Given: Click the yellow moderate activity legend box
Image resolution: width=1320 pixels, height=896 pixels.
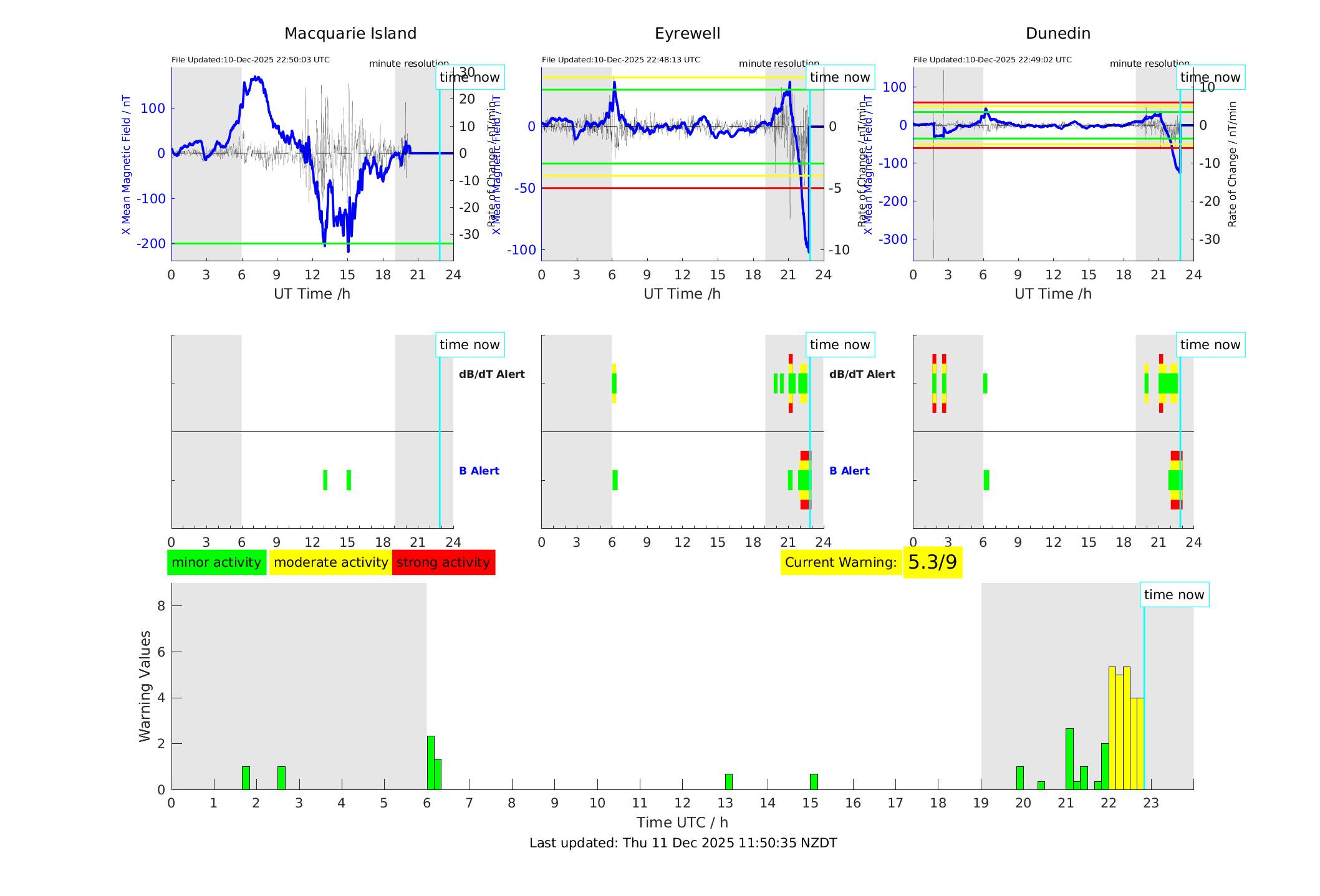Looking at the screenshot, I should 330,562.
